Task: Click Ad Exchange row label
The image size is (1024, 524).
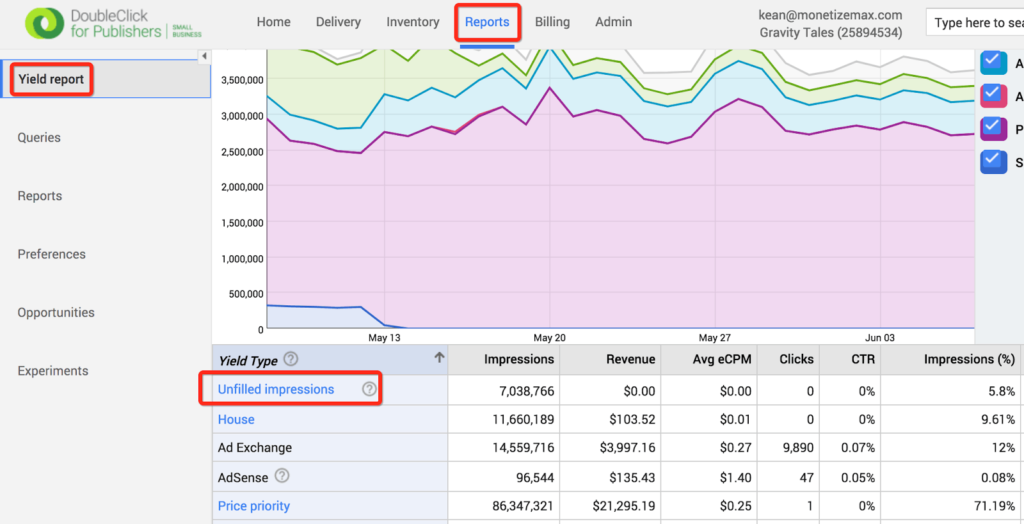Action: tap(255, 448)
